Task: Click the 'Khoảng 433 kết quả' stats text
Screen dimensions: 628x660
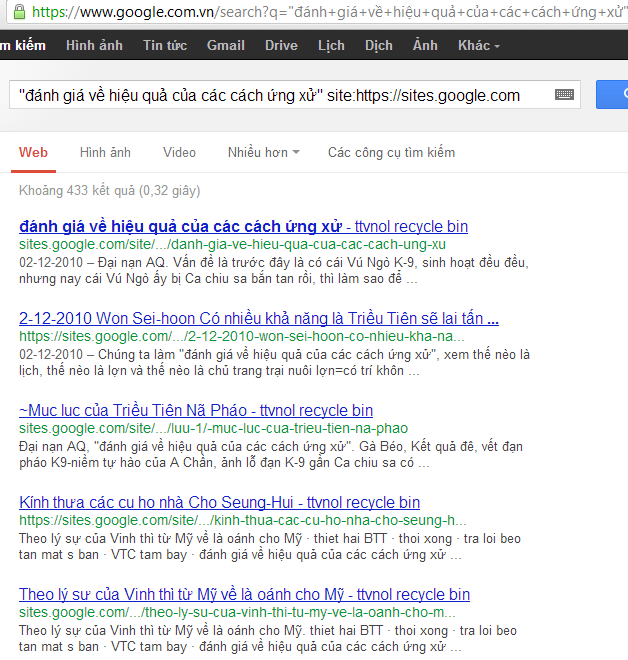Action: (109, 191)
